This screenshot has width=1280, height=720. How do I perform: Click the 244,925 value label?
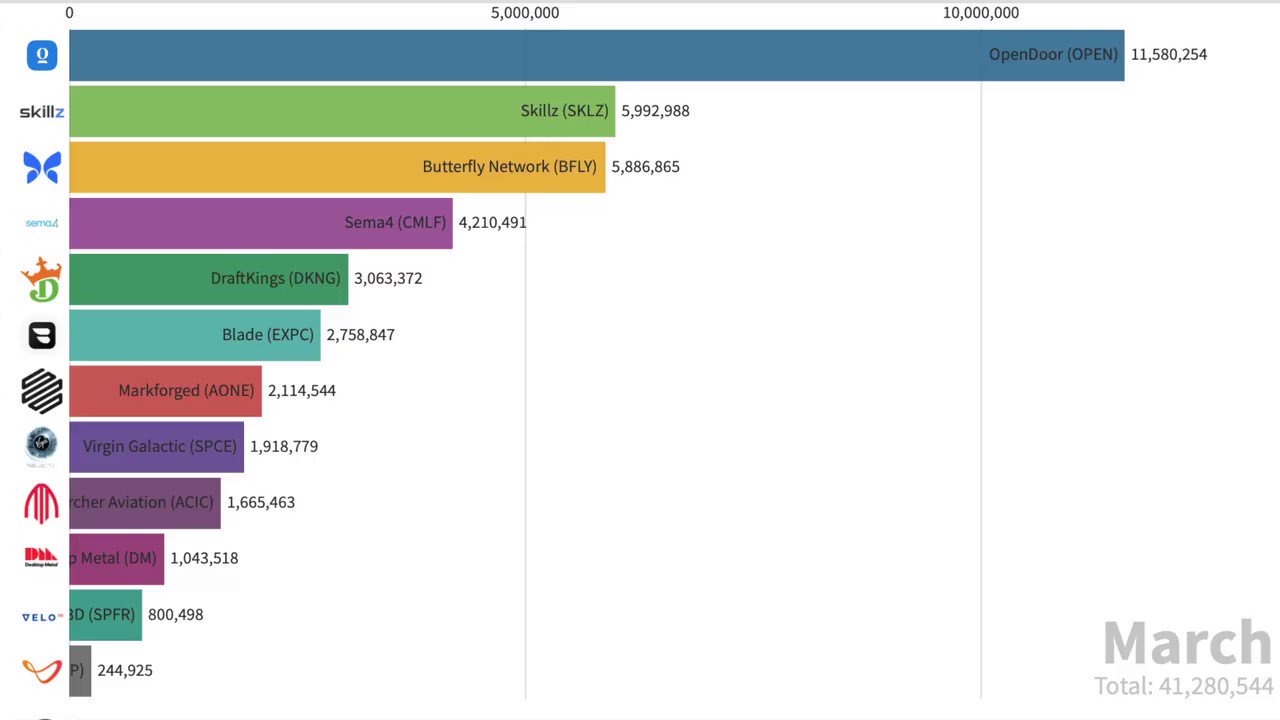[x=125, y=671]
